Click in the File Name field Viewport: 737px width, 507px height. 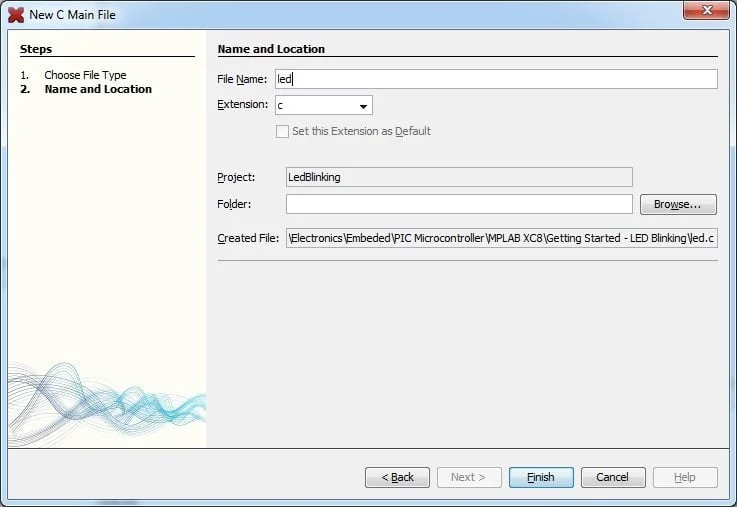pos(496,79)
